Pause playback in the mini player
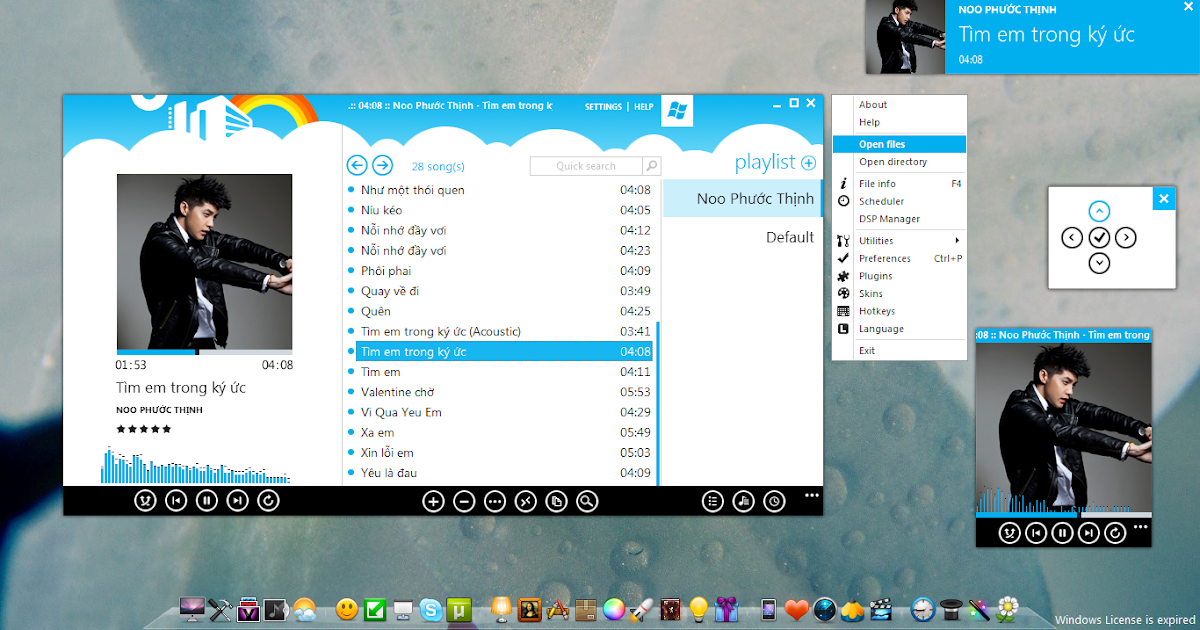Screen dimensions: 1200x630 tap(1063, 533)
